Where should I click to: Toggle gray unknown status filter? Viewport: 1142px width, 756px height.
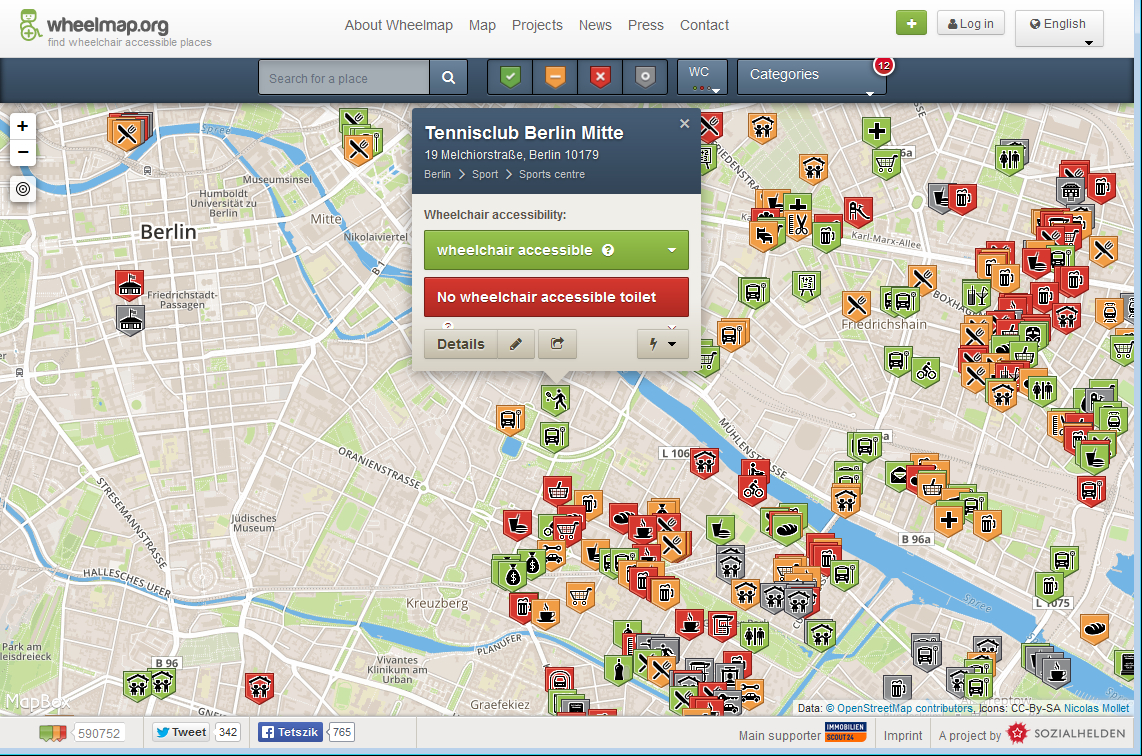(645, 76)
